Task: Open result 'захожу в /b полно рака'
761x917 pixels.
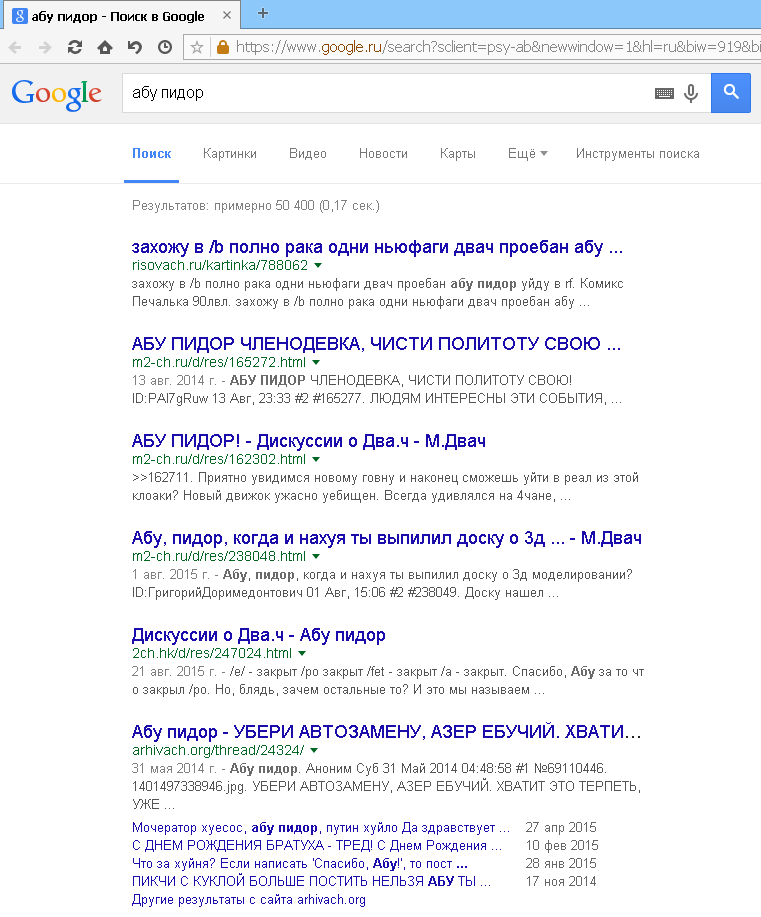Action: 377,247
